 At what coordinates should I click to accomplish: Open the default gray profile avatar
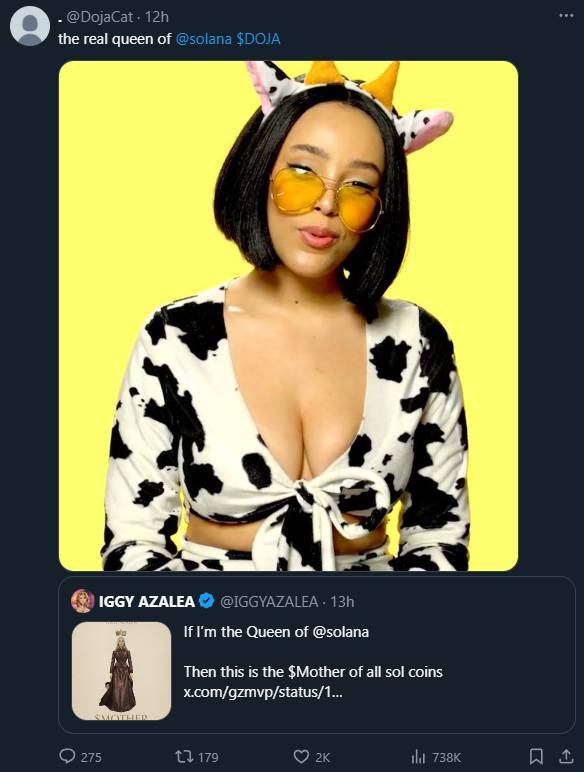click(30, 26)
